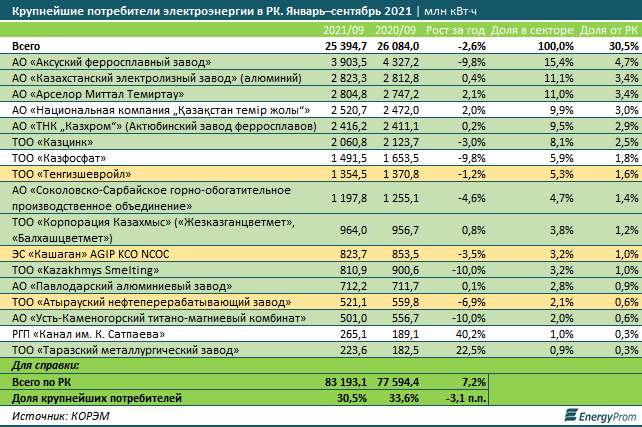Click АО «Павлодарский алюминиевый завод» row
Viewport: 642px width, 427px height.
(321, 286)
